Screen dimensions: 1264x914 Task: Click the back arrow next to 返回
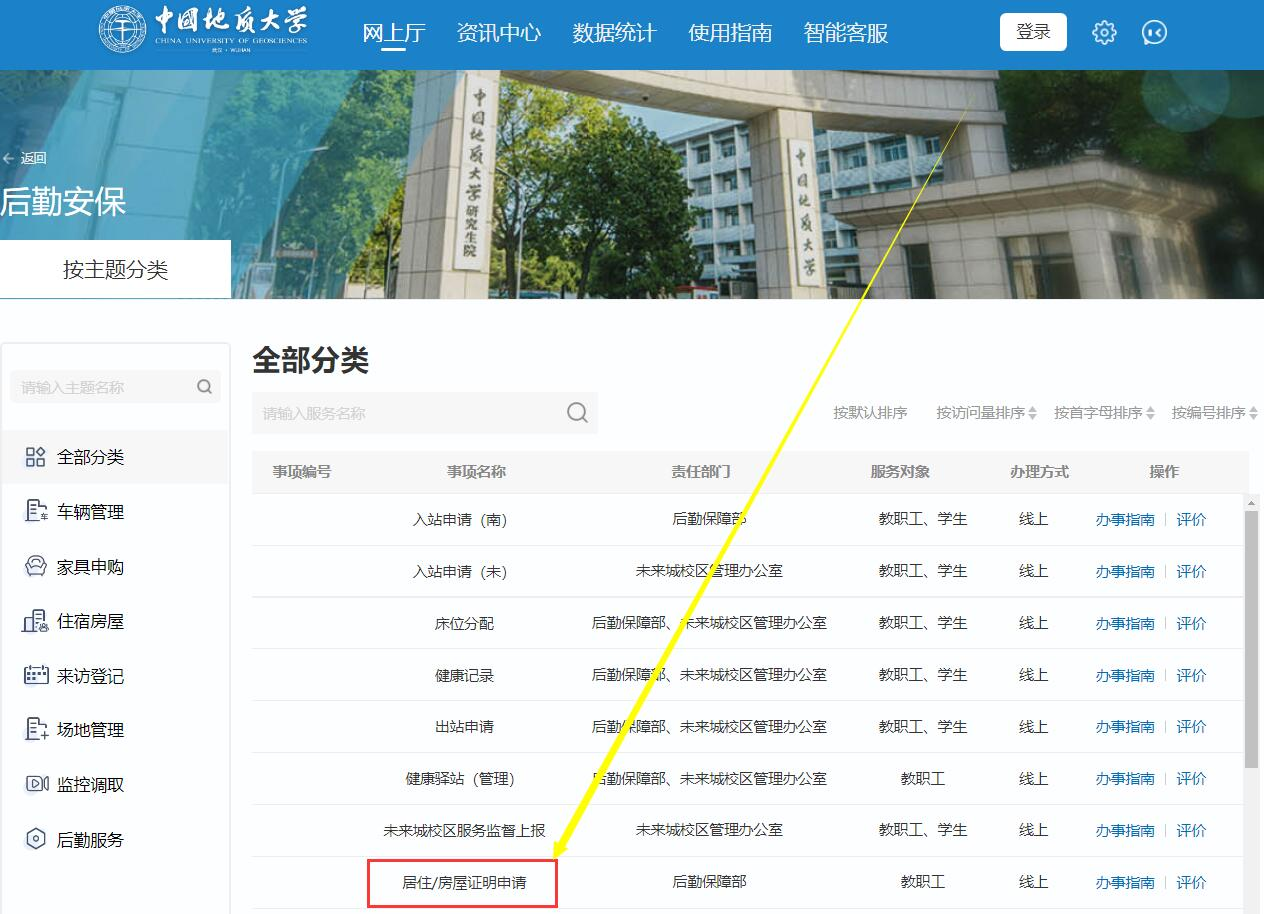coord(9,158)
